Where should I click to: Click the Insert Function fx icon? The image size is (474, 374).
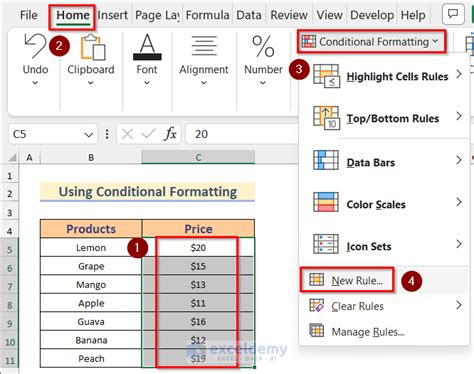[170, 134]
